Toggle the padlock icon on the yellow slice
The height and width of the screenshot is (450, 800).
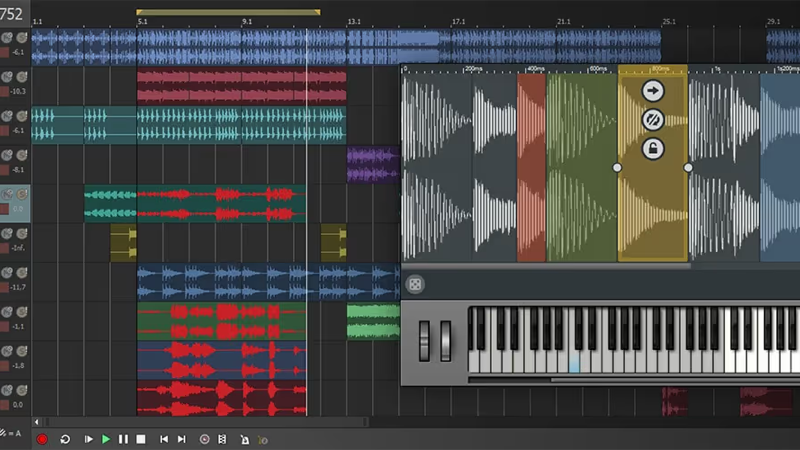point(653,149)
